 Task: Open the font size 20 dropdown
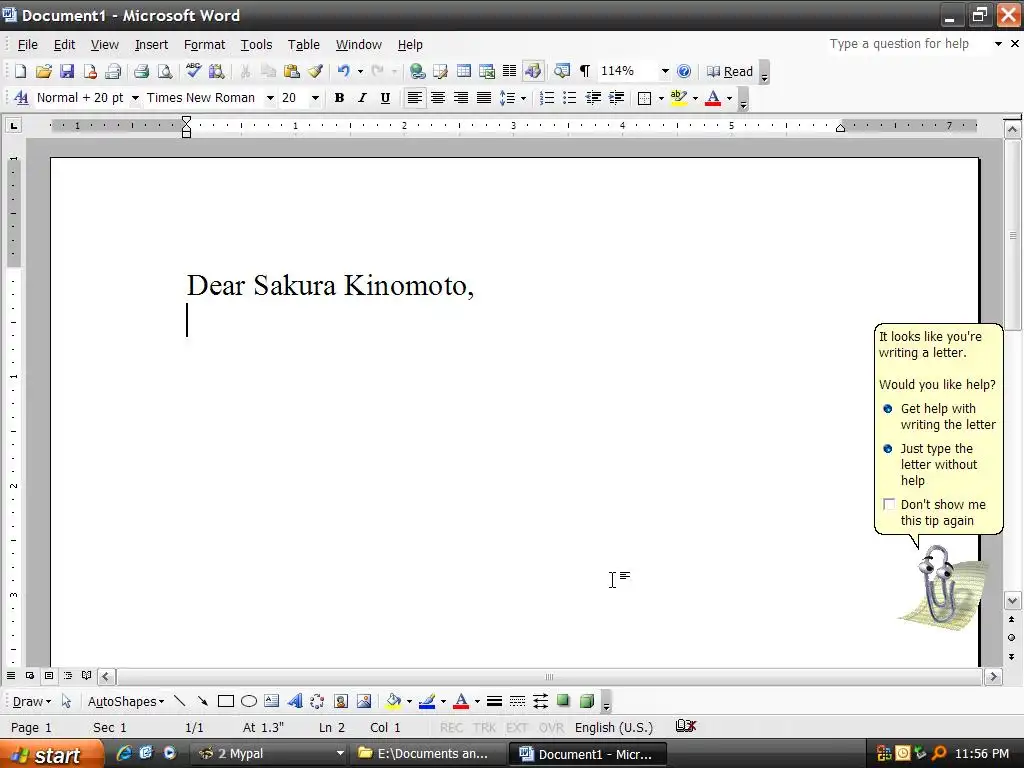click(x=315, y=98)
